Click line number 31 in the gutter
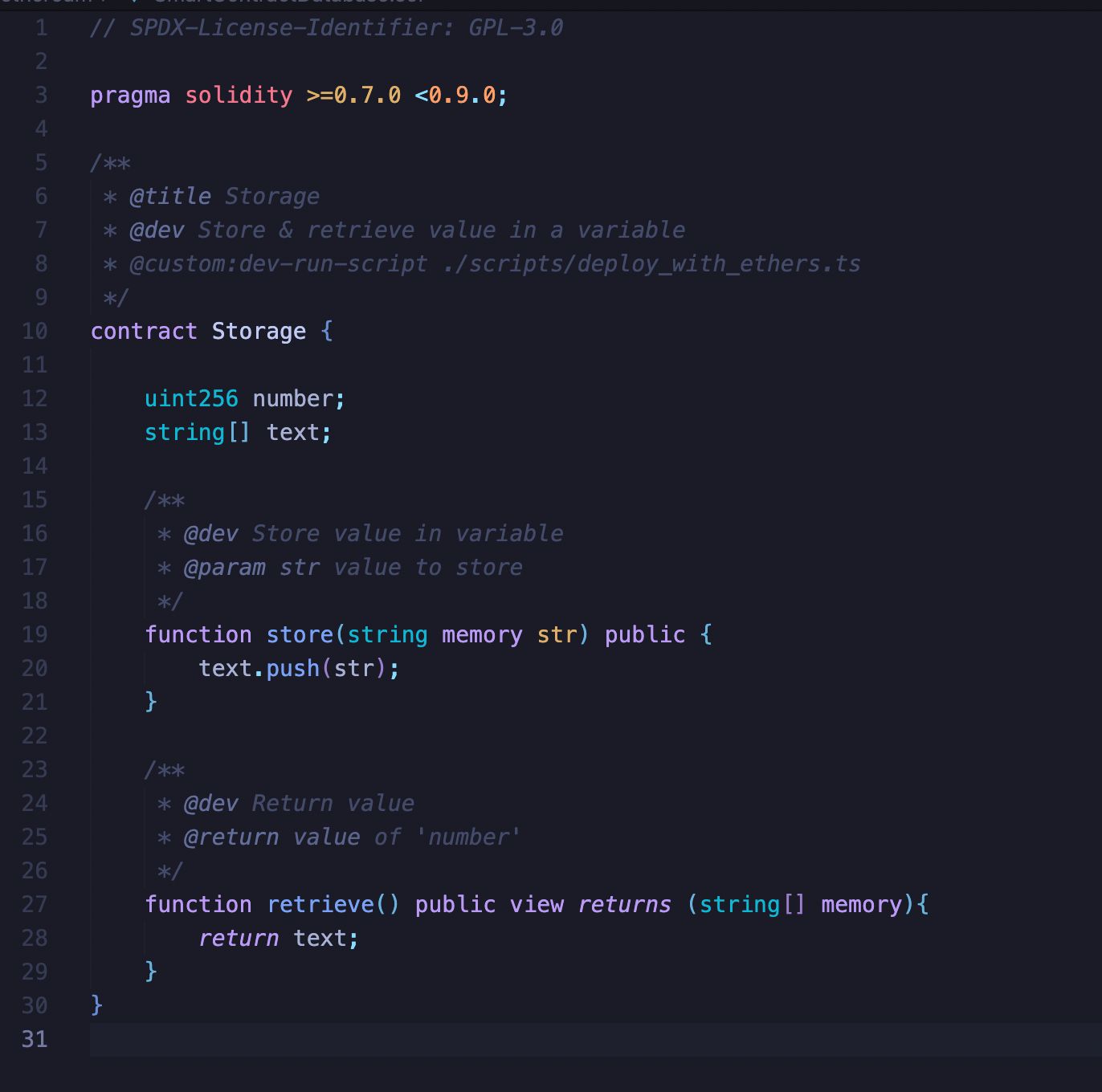This screenshot has width=1102, height=1092. click(x=35, y=1040)
